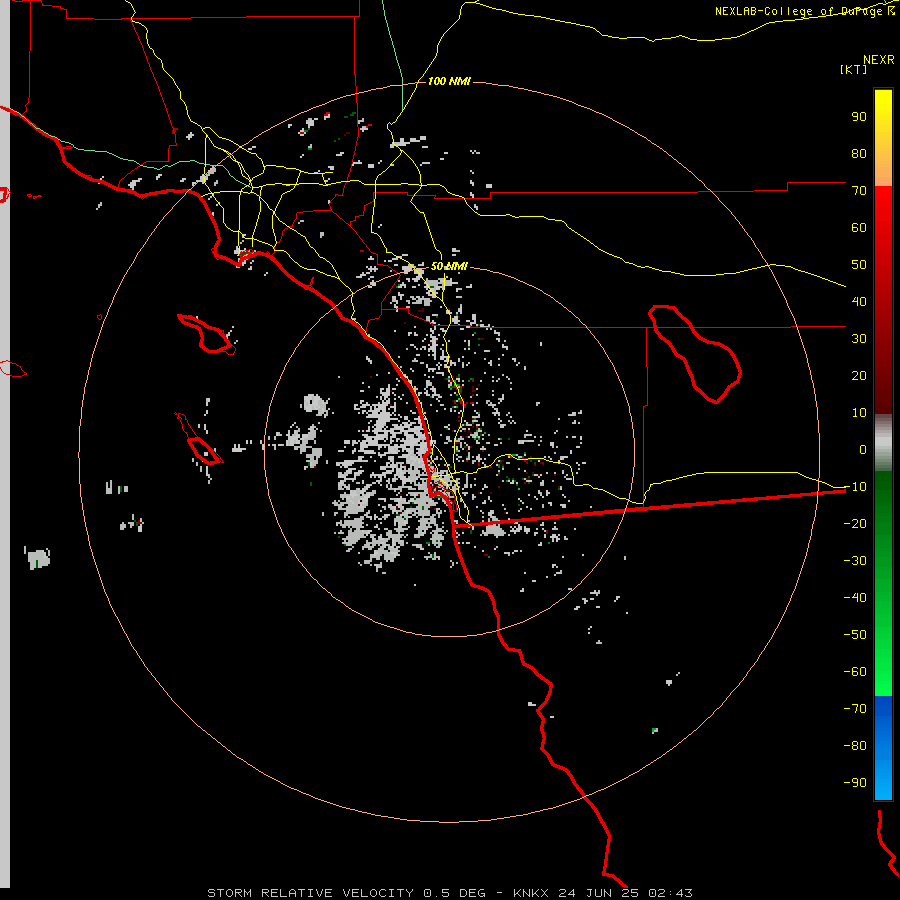
Task: Select the 80 value on velocity scale
Action: point(859,154)
